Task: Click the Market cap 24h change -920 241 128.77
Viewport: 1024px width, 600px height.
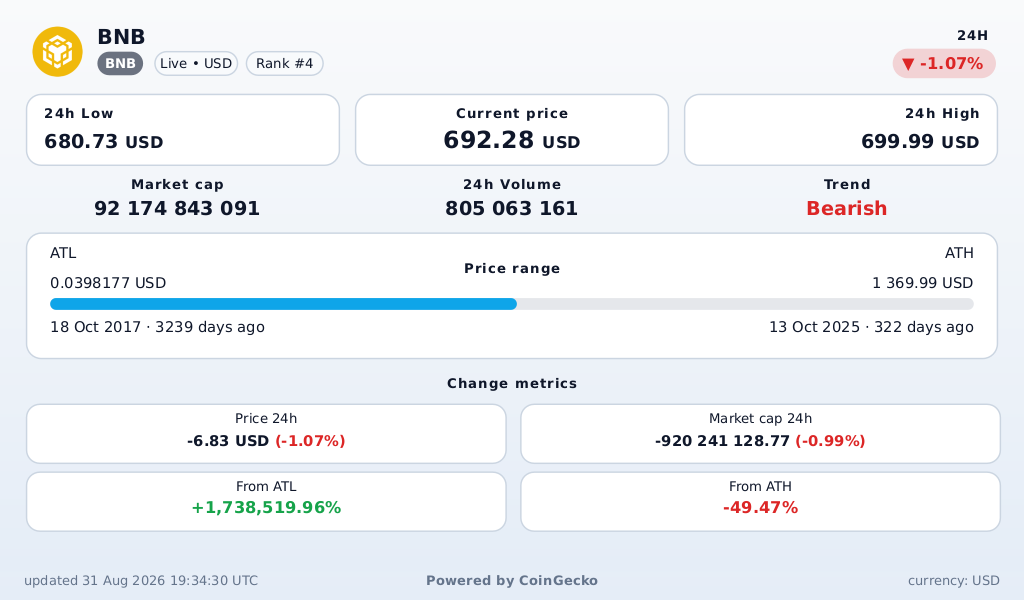Action: [722, 441]
